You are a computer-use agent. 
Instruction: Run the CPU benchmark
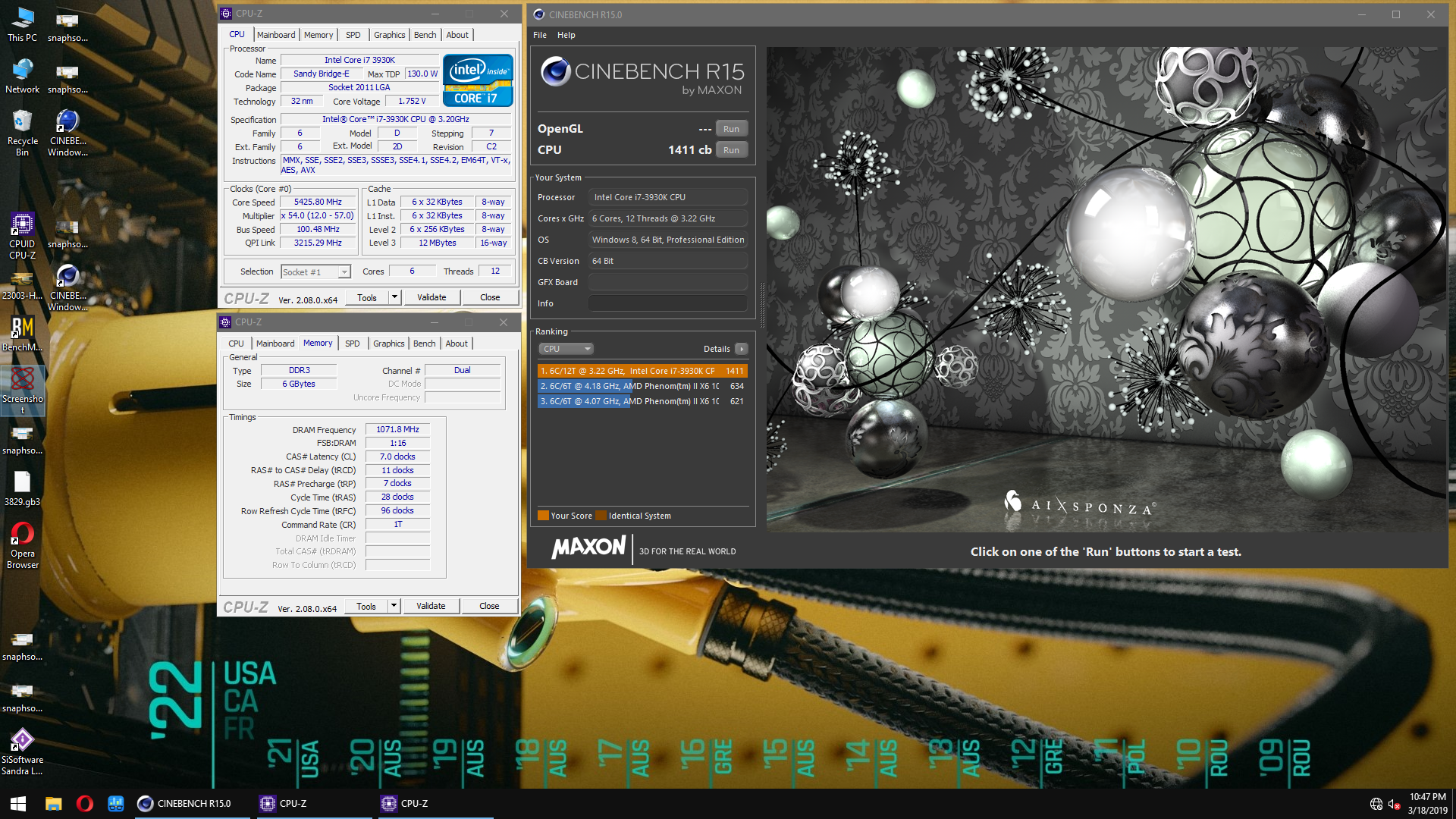pyautogui.click(x=731, y=150)
